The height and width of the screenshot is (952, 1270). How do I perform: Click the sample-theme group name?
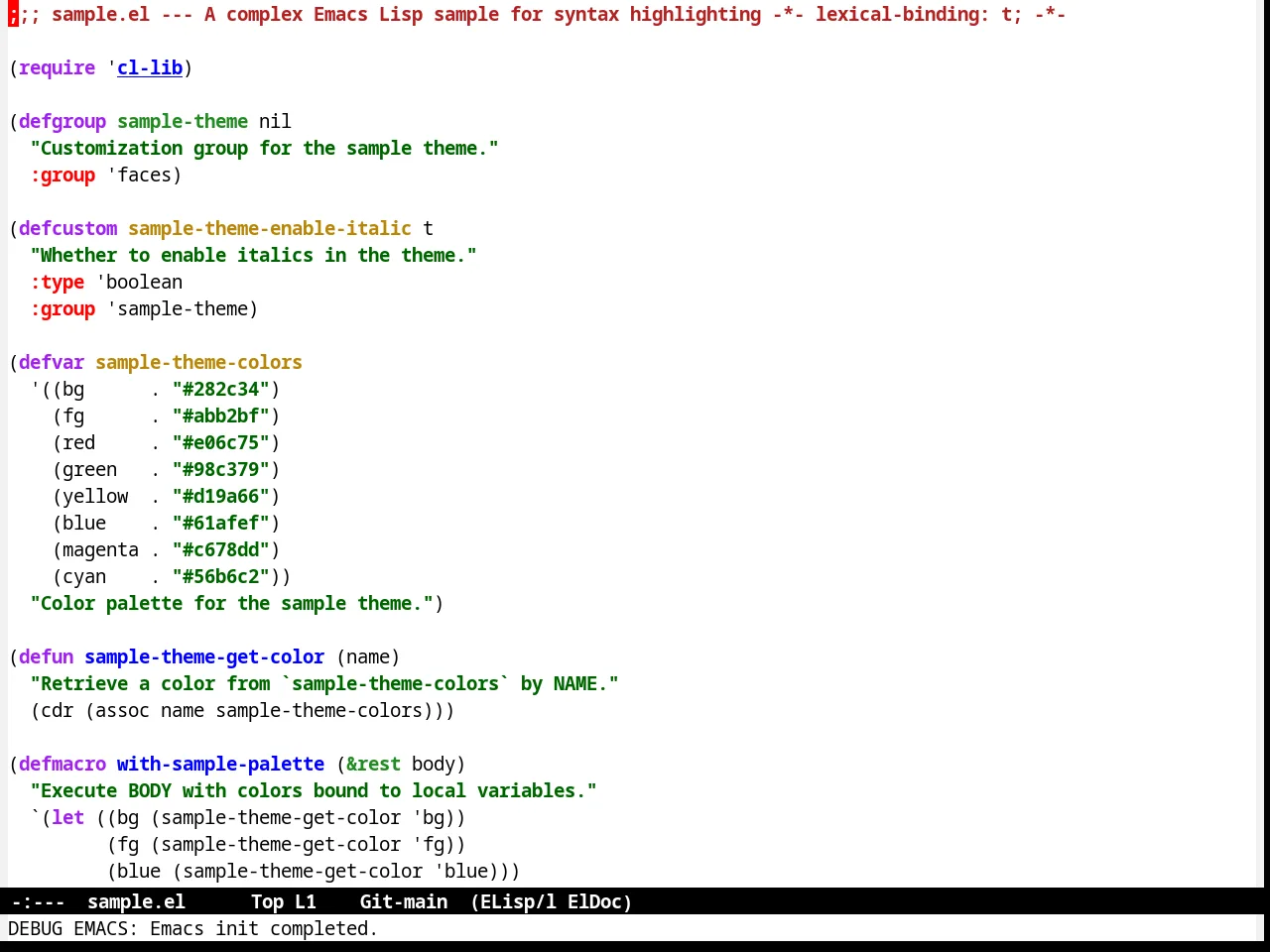[183, 121]
